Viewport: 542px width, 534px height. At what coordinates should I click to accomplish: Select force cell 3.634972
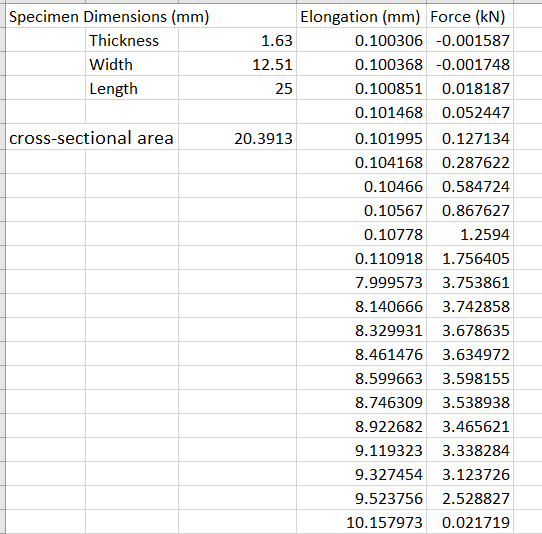click(x=470, y=354)
